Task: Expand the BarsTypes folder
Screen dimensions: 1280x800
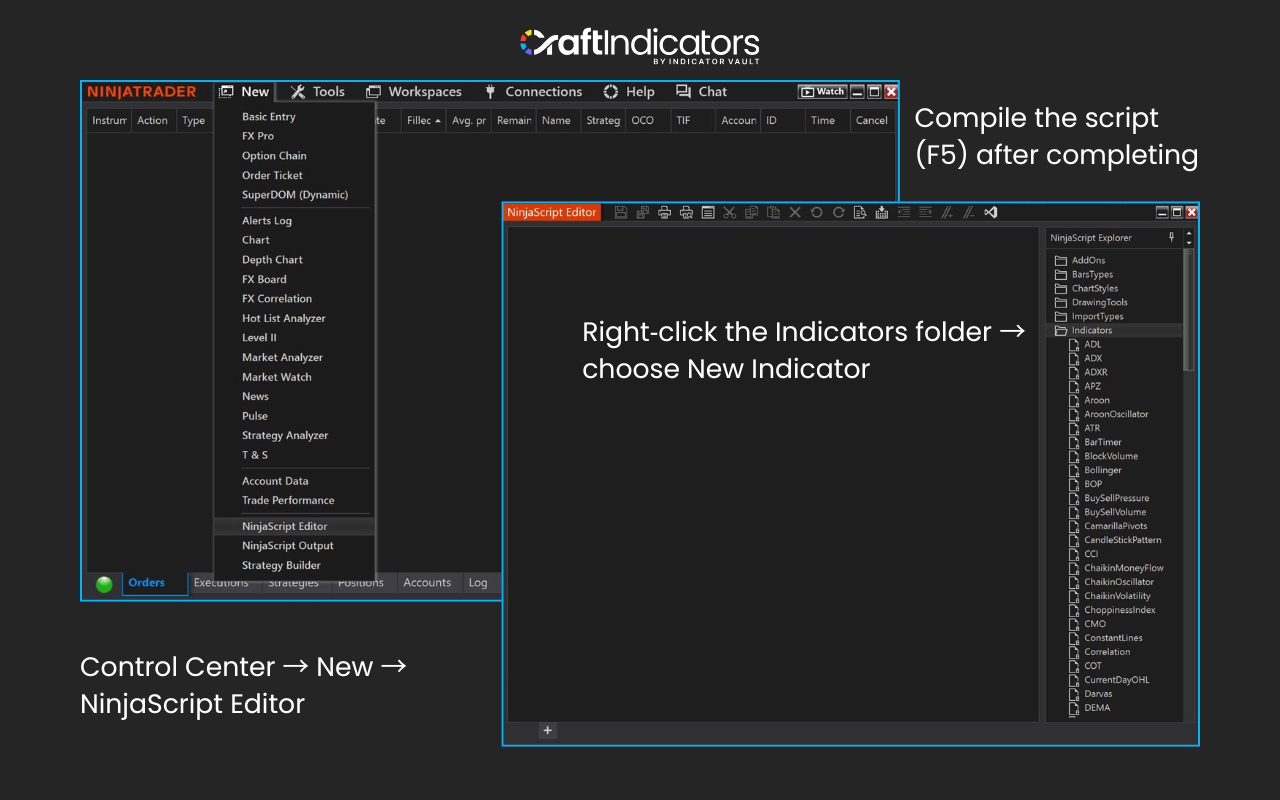Action: [x=1061, y=274]
